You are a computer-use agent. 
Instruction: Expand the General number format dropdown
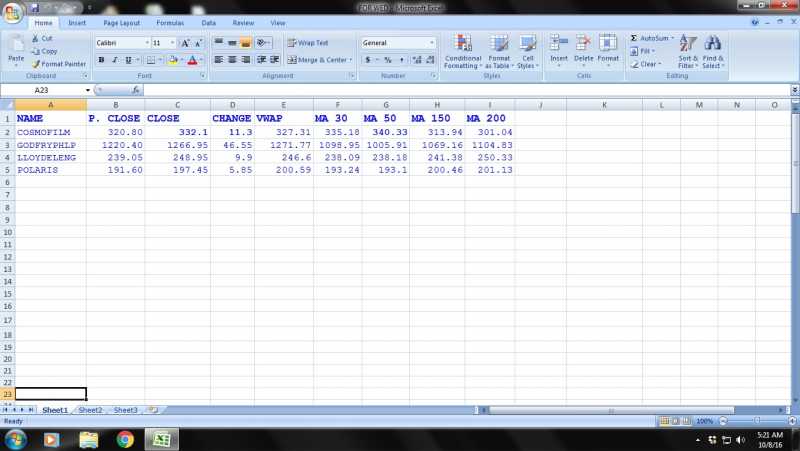(432, 43)
